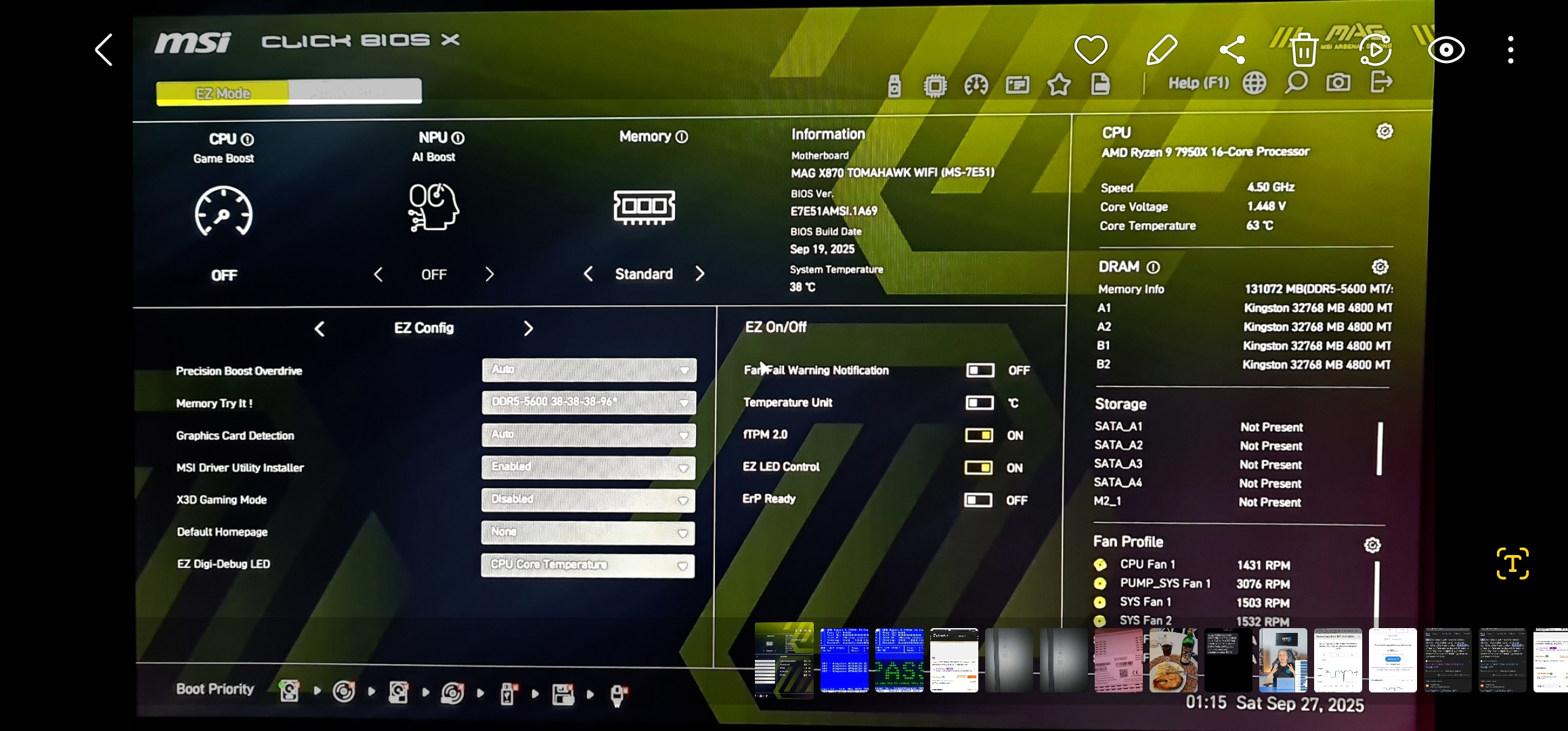Go back with the gallery back arrow

click(104, 50)
